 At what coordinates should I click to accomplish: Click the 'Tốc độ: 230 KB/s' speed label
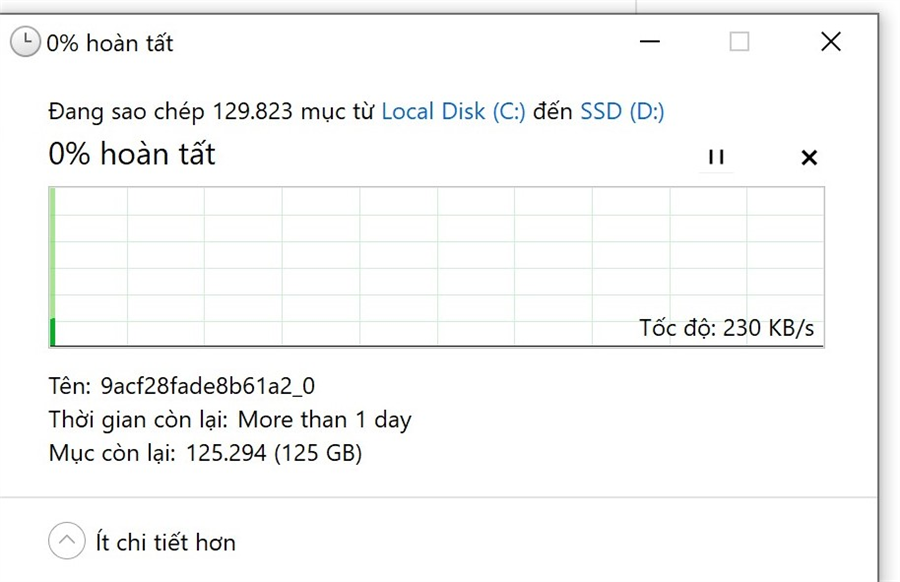(727, 328)
